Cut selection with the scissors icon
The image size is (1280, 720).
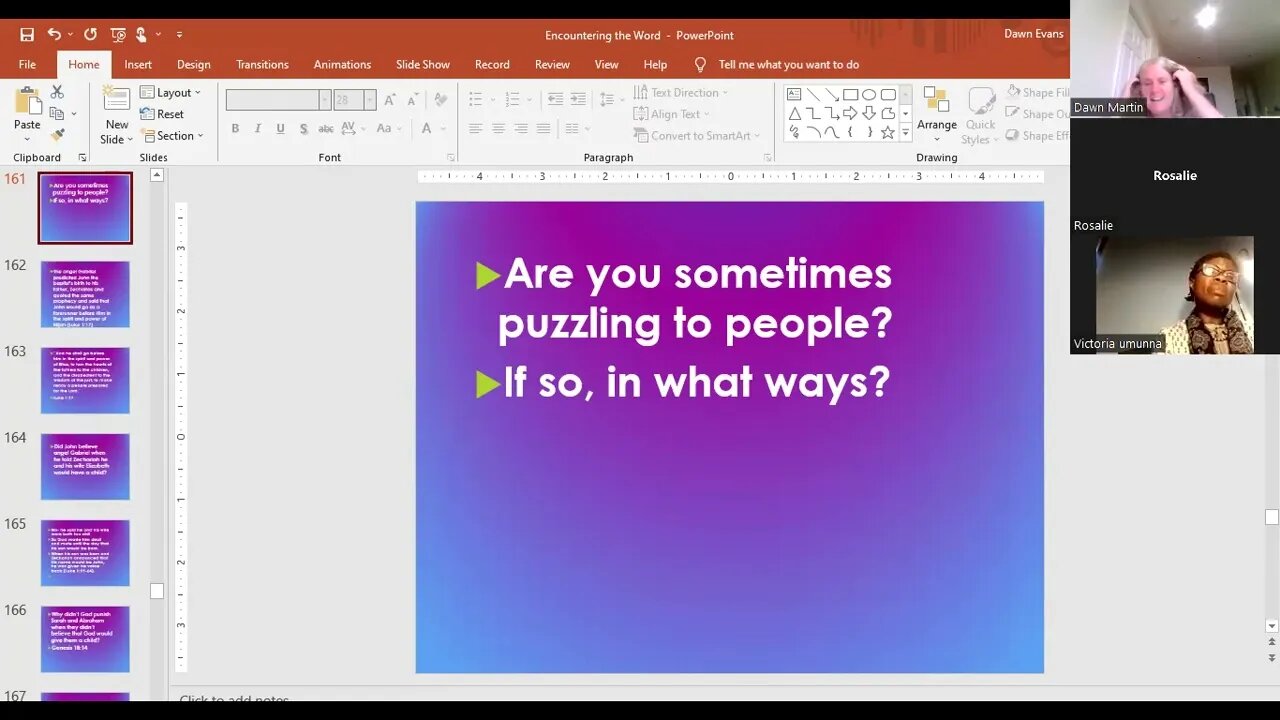[x=57, y=92]
